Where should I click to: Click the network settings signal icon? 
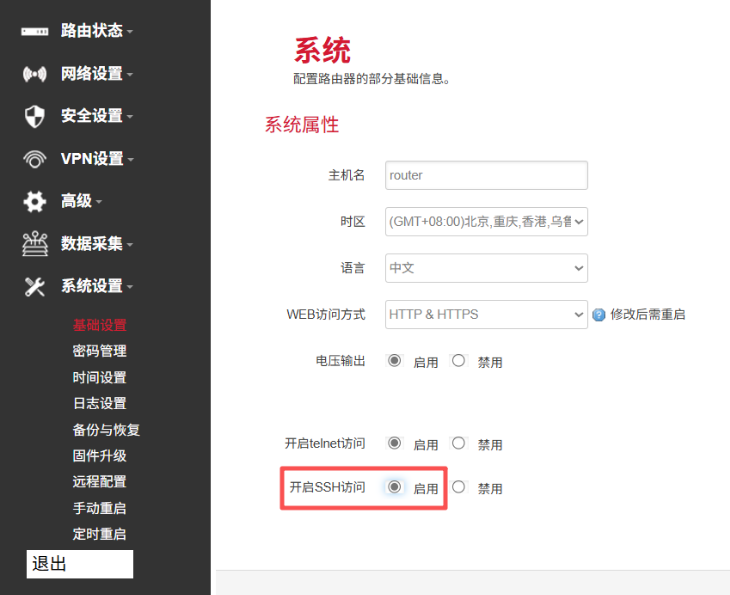click(x=34, y=74)
